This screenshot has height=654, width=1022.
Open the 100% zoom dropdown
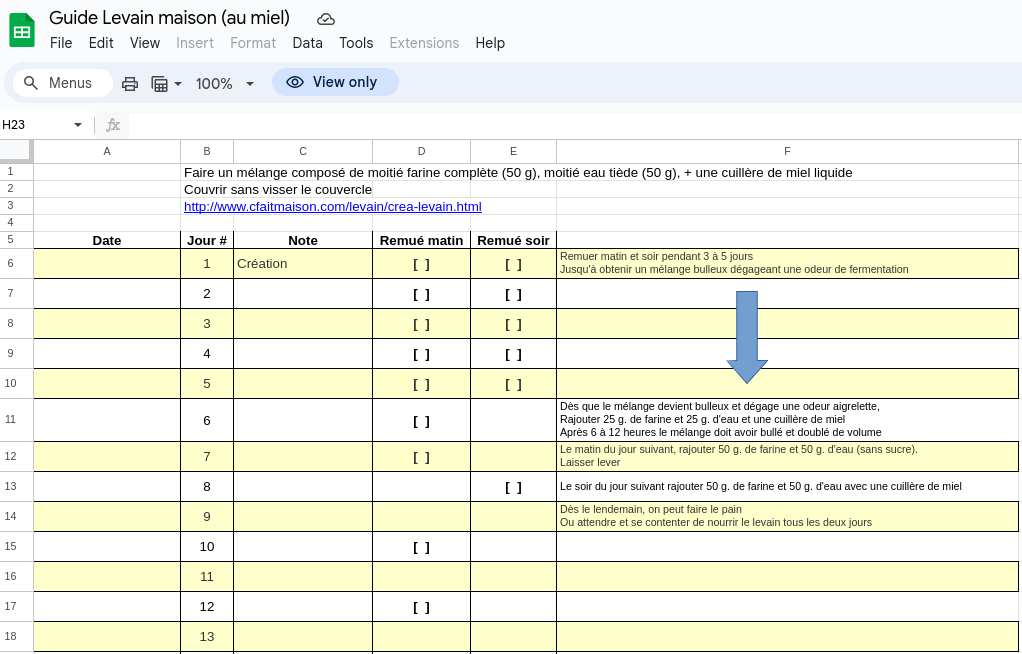[x=225, y=83]
